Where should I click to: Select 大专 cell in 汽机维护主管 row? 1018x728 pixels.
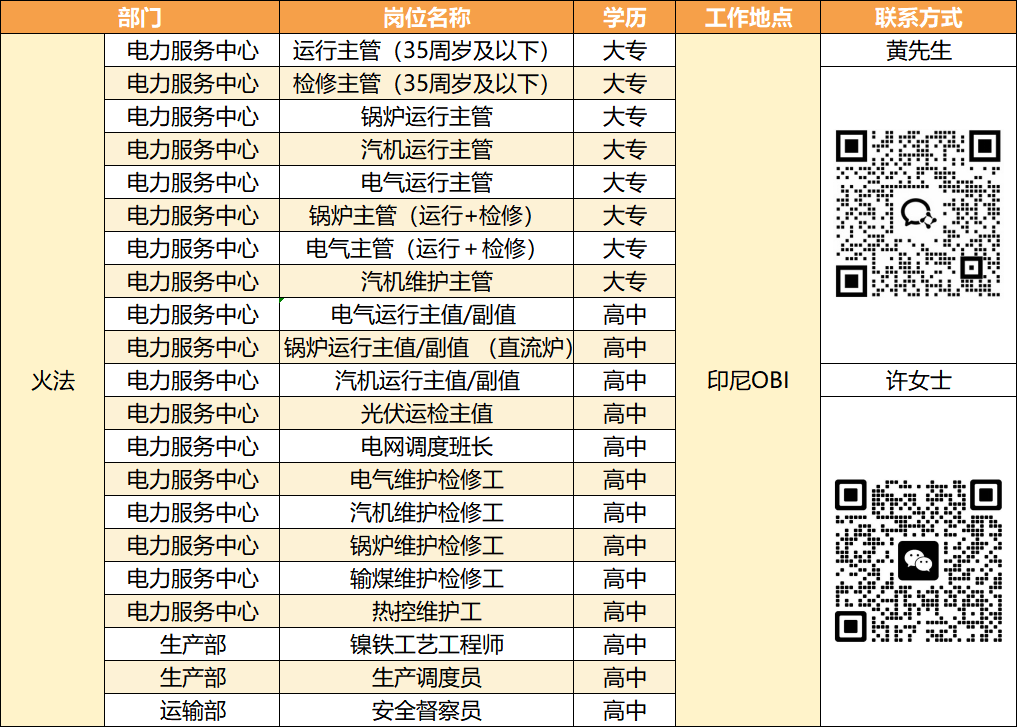click(625, 281)
